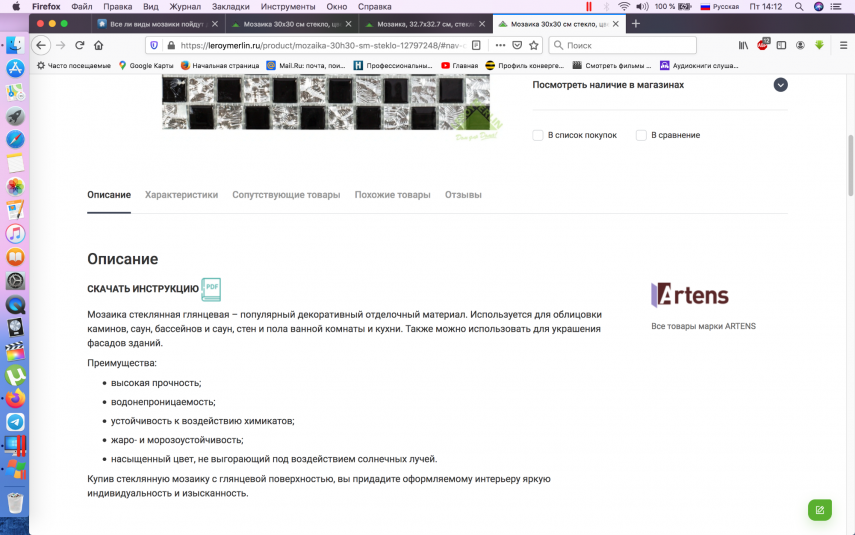Screen dimensions: 855x535
Task: Click the page vertical scrollbar thumb
Action: (x=850, y=165)
